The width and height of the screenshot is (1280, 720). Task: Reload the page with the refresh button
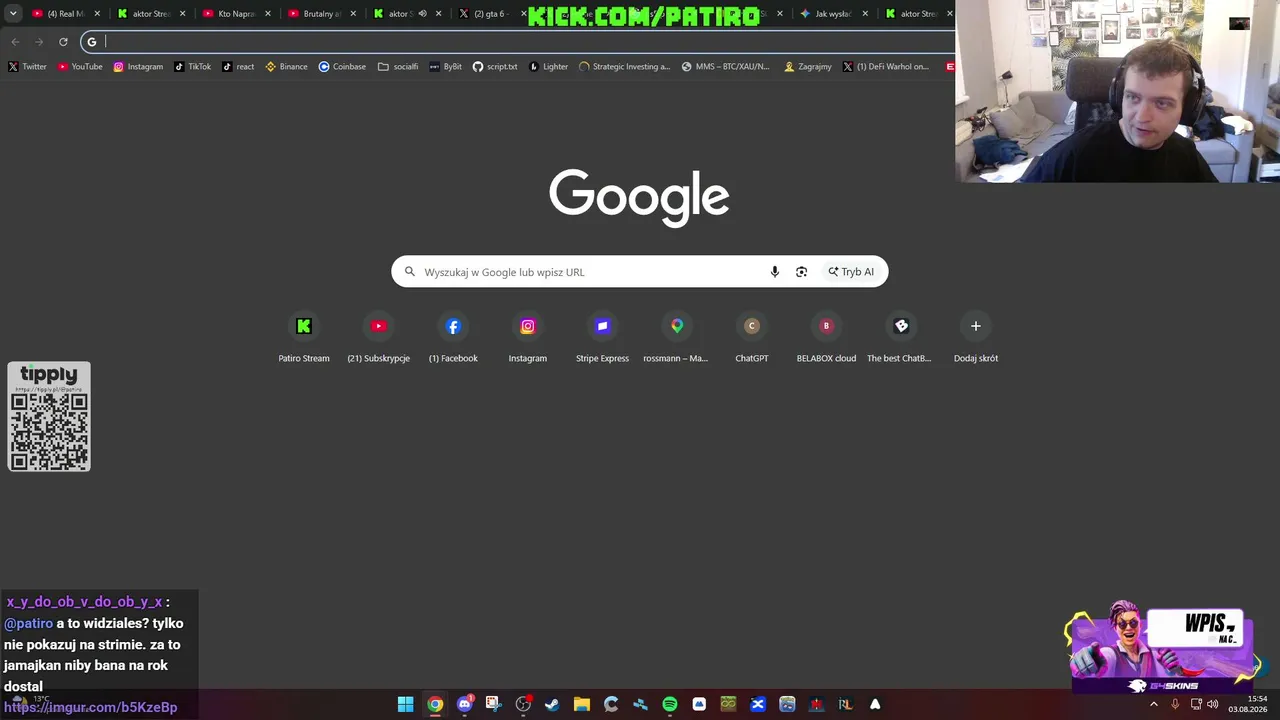pos(63,42)
